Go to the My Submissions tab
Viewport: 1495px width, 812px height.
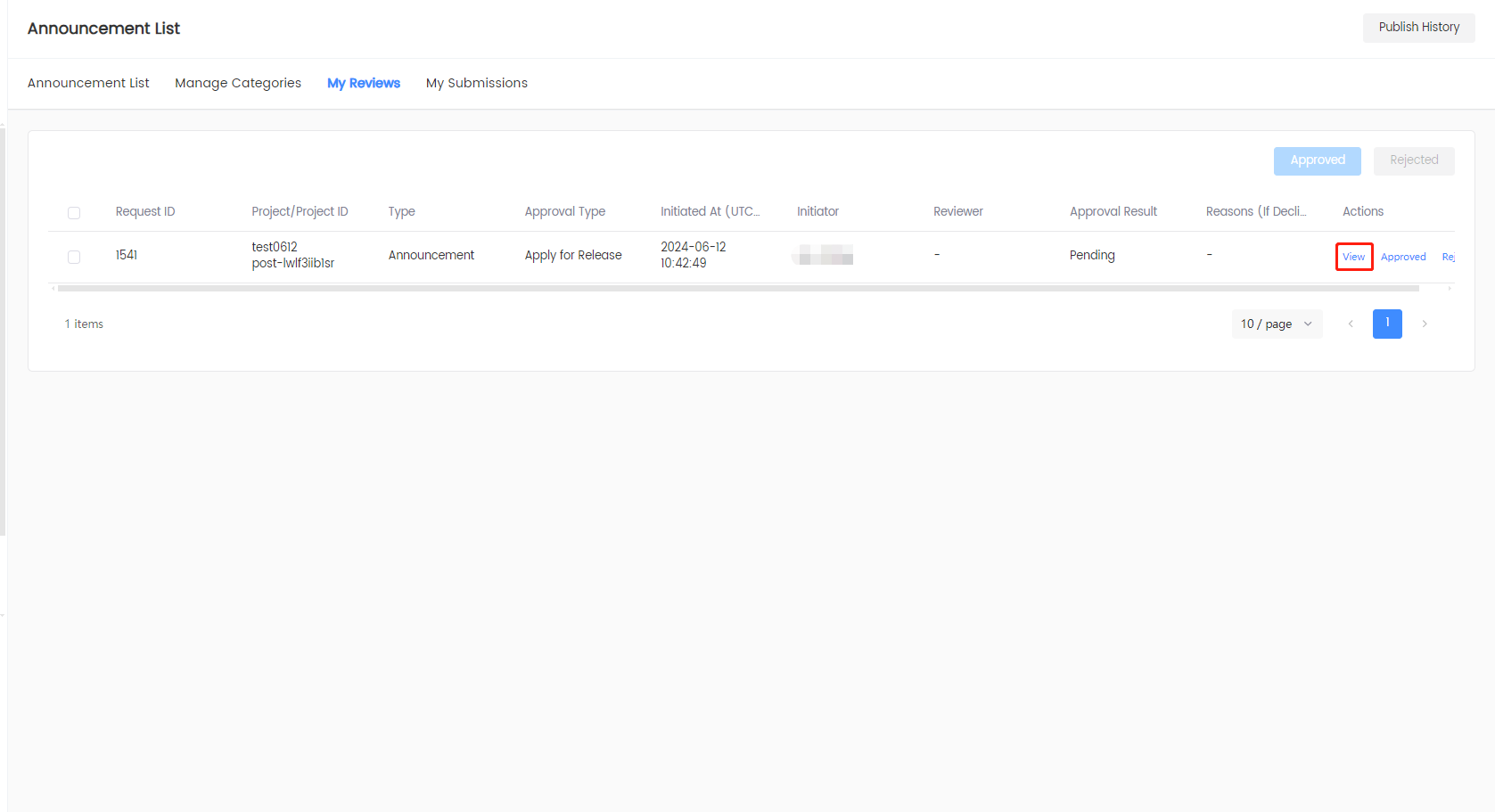(476, 83)
